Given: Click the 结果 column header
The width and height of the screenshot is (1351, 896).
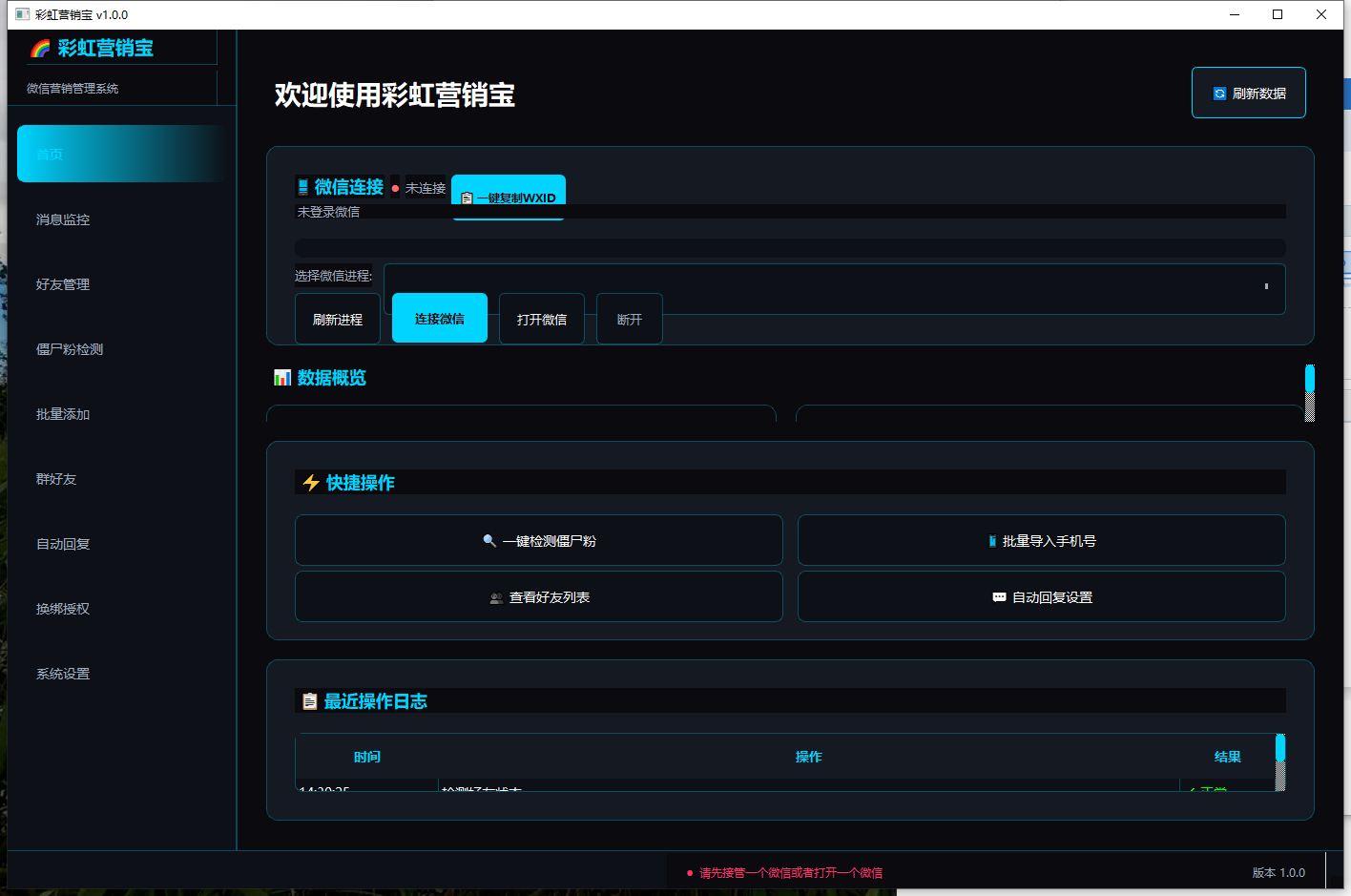Looking at the screenshot, I should coord(1228,757).
